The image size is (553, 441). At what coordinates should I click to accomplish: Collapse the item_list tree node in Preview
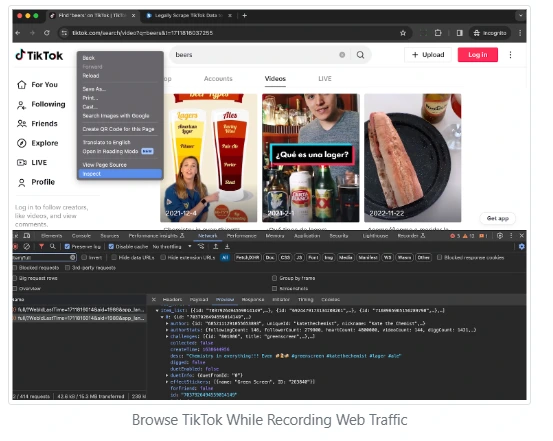[157, 310]
